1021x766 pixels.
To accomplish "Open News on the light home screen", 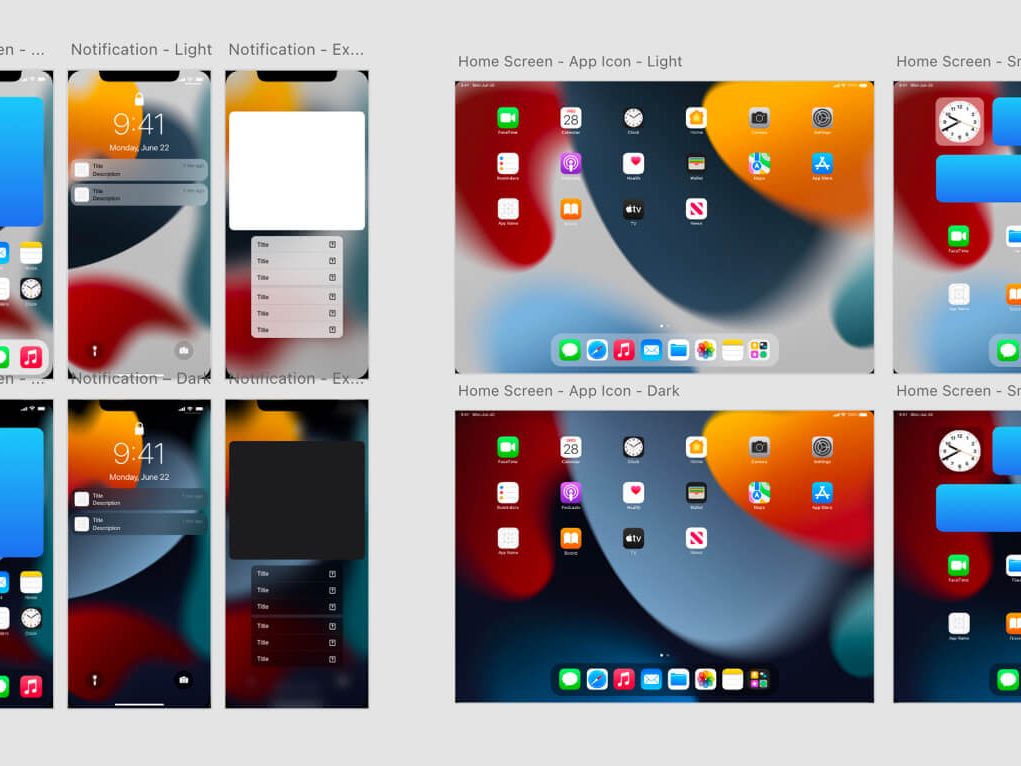I will (696, 208).
